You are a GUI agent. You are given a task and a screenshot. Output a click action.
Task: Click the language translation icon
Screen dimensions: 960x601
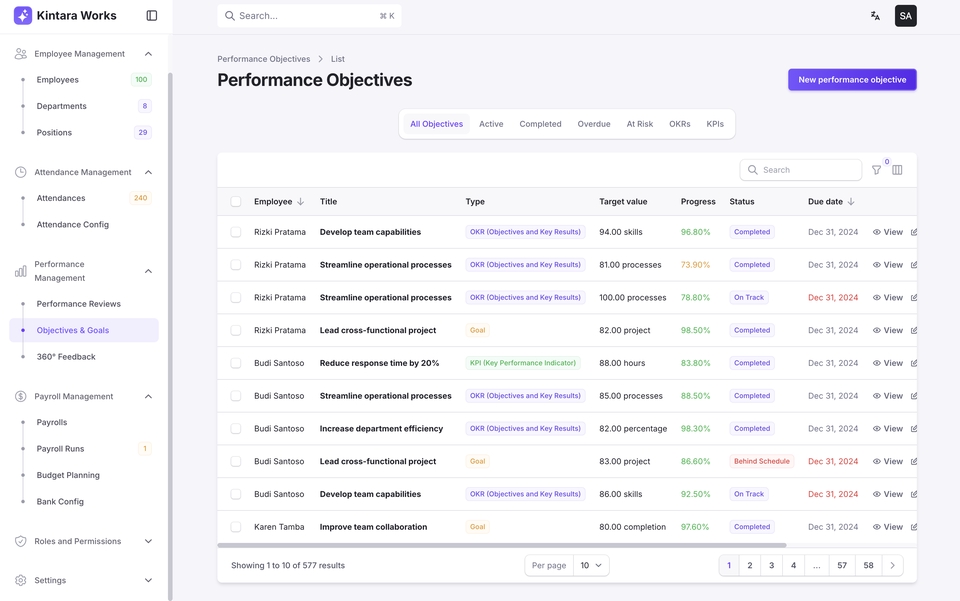pyautogui.click(x=875, y=16)
